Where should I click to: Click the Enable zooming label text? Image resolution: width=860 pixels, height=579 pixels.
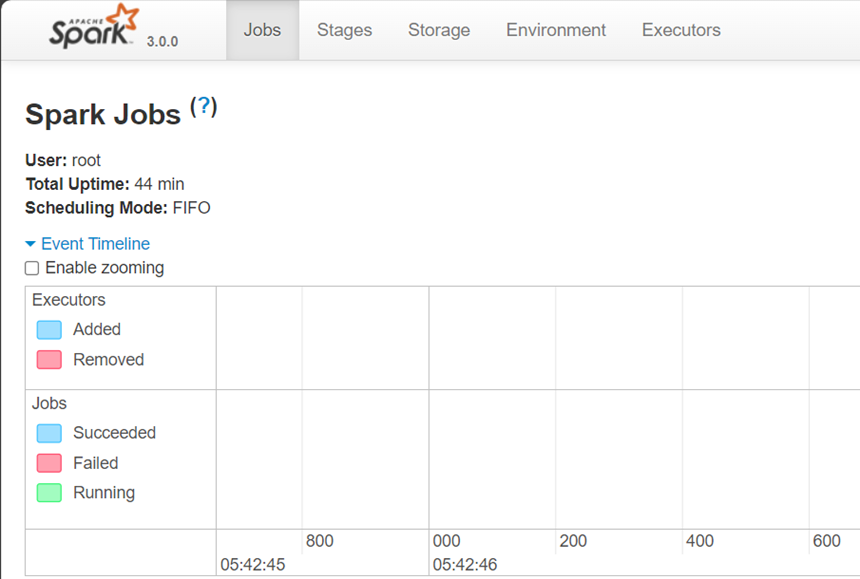105,268
